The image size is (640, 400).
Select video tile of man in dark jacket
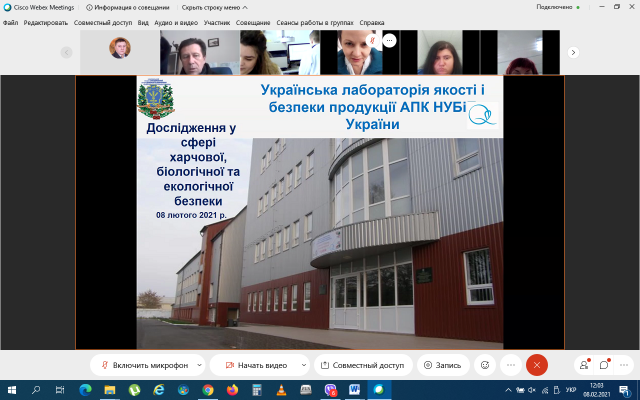pyautogui.click(x=200, y=52)
